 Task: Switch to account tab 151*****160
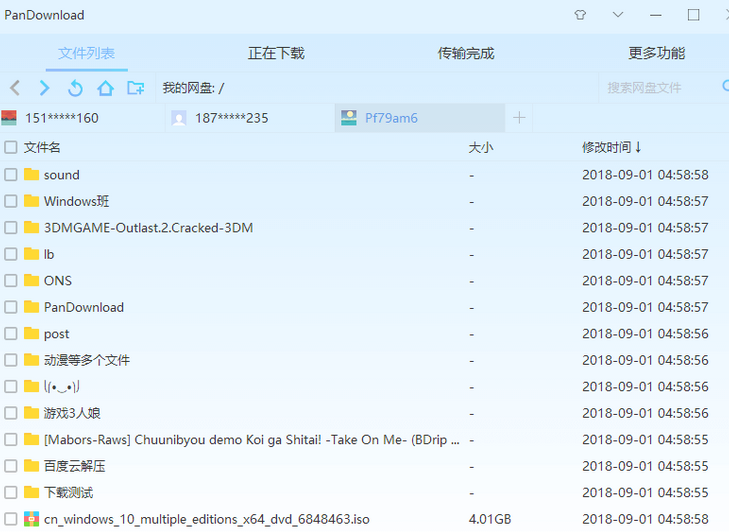pos(82,118)
